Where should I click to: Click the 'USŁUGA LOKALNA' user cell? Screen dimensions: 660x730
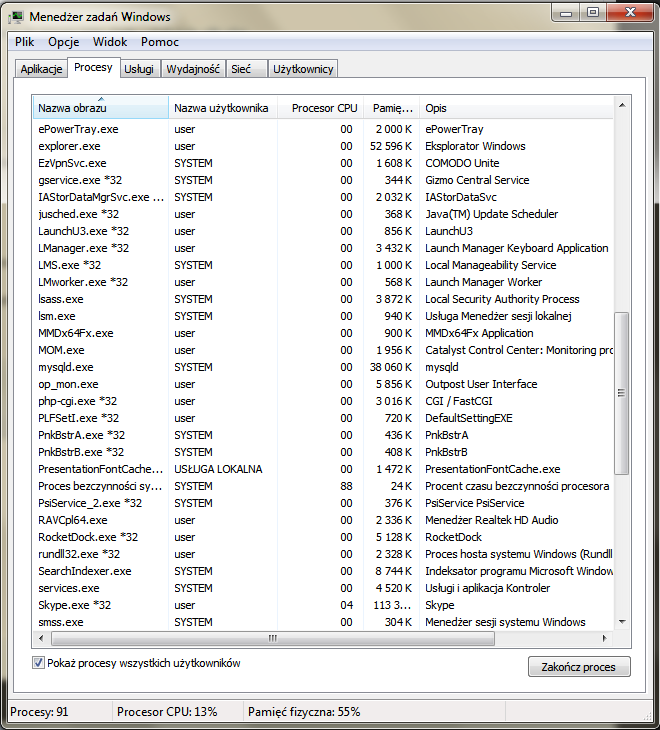coord(218,469)
